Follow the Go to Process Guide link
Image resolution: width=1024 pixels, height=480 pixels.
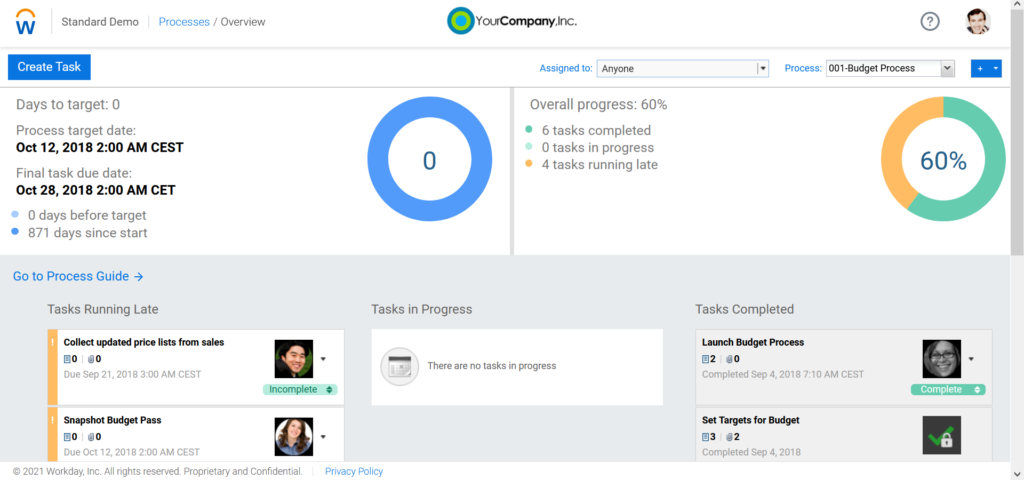[78, 276]
